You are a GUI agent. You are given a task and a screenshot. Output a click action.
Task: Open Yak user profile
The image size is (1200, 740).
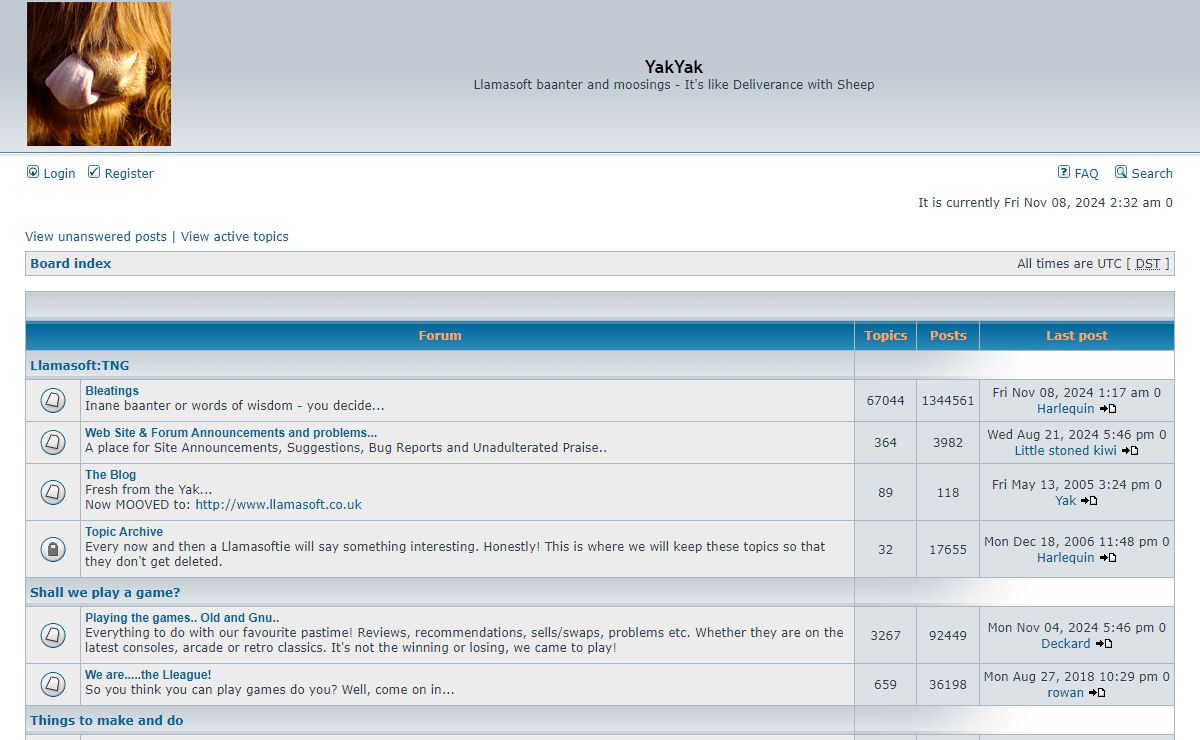coord(1066,501)
